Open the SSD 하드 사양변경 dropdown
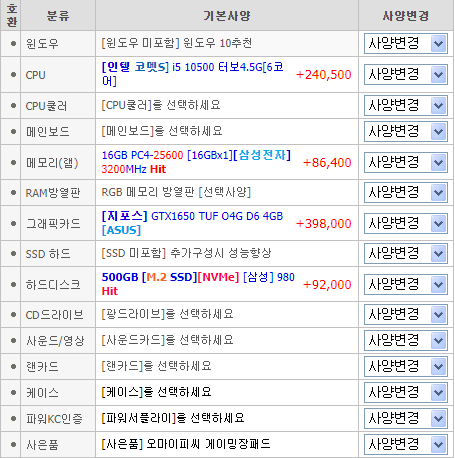The height and width of the screenshot is (458, 455). 405,254
